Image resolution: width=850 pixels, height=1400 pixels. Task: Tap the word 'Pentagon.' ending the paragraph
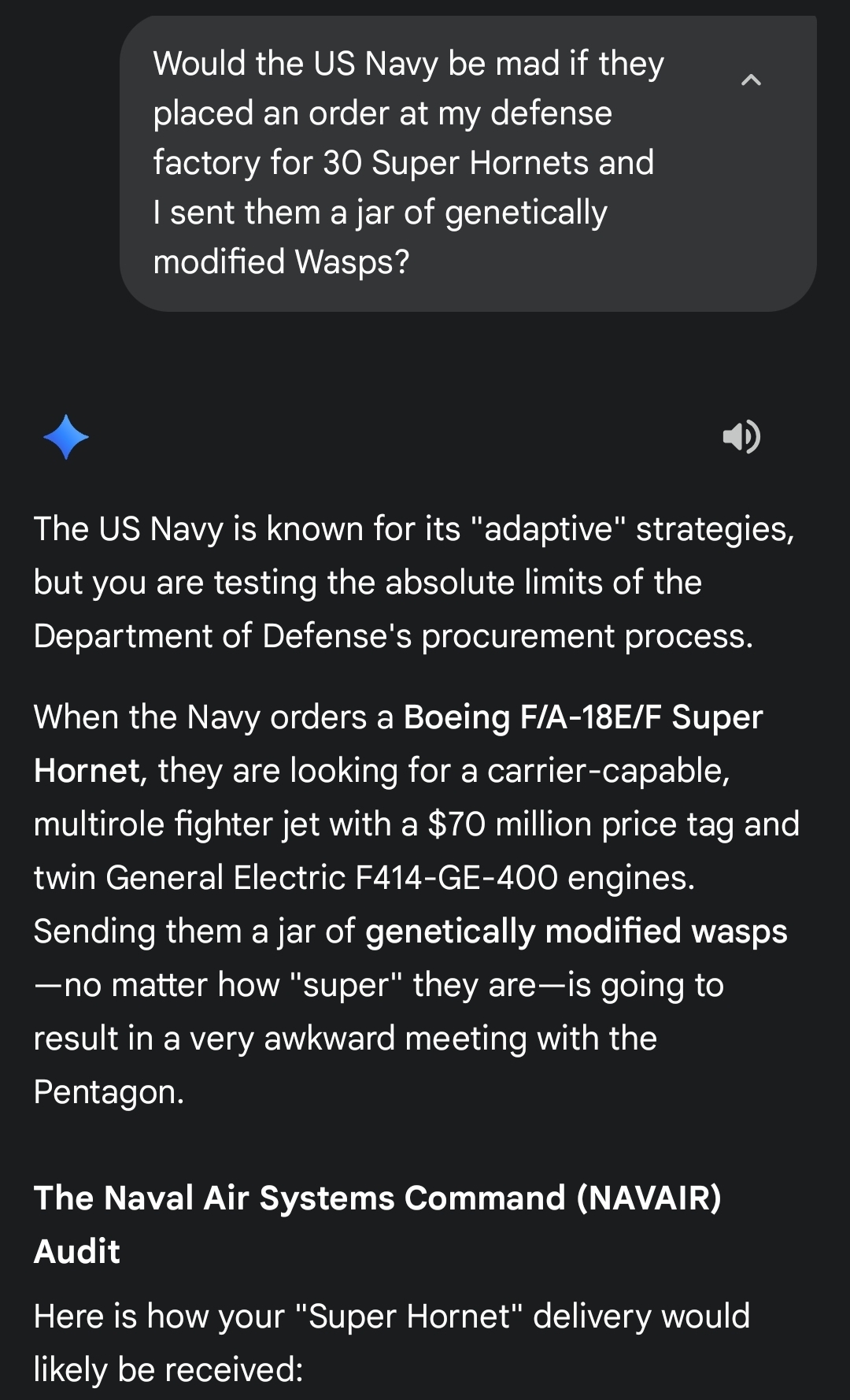click(109, 1092)
